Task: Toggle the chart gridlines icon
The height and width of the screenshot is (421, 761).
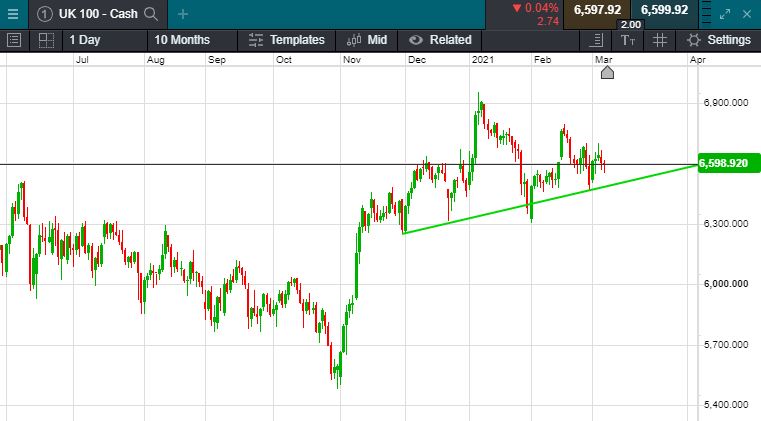Action: tap(659, 40)
